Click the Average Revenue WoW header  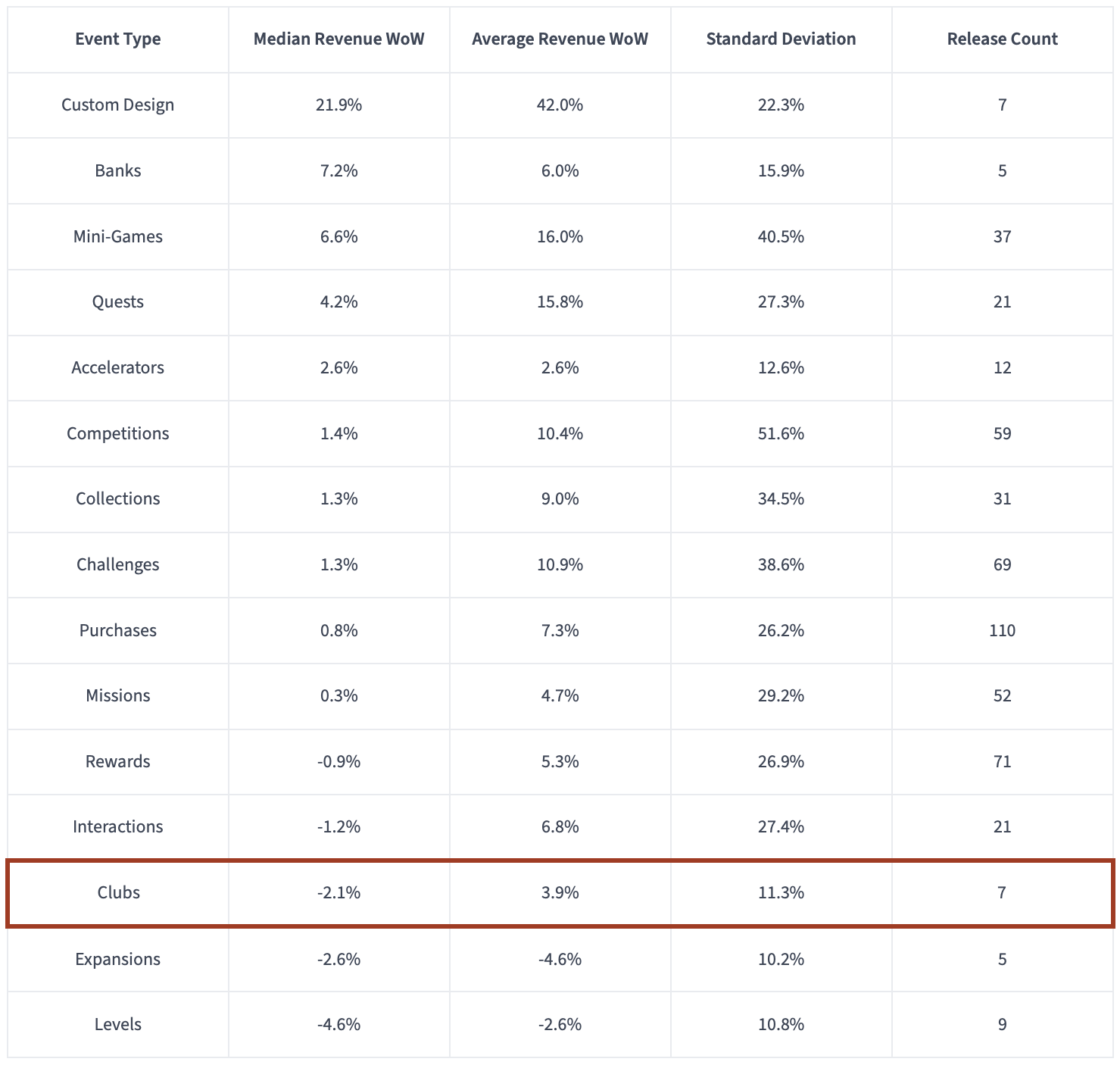click(560, 39)
